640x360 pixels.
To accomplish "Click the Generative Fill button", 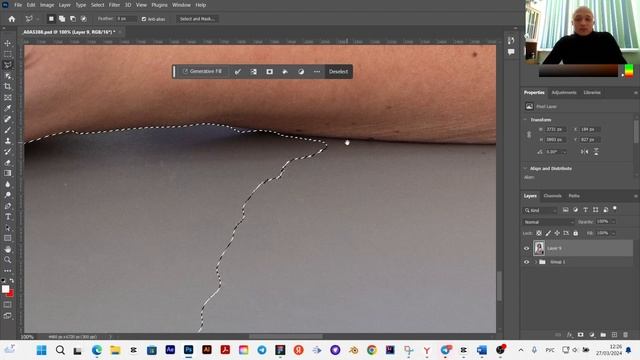I will (202, 71).
